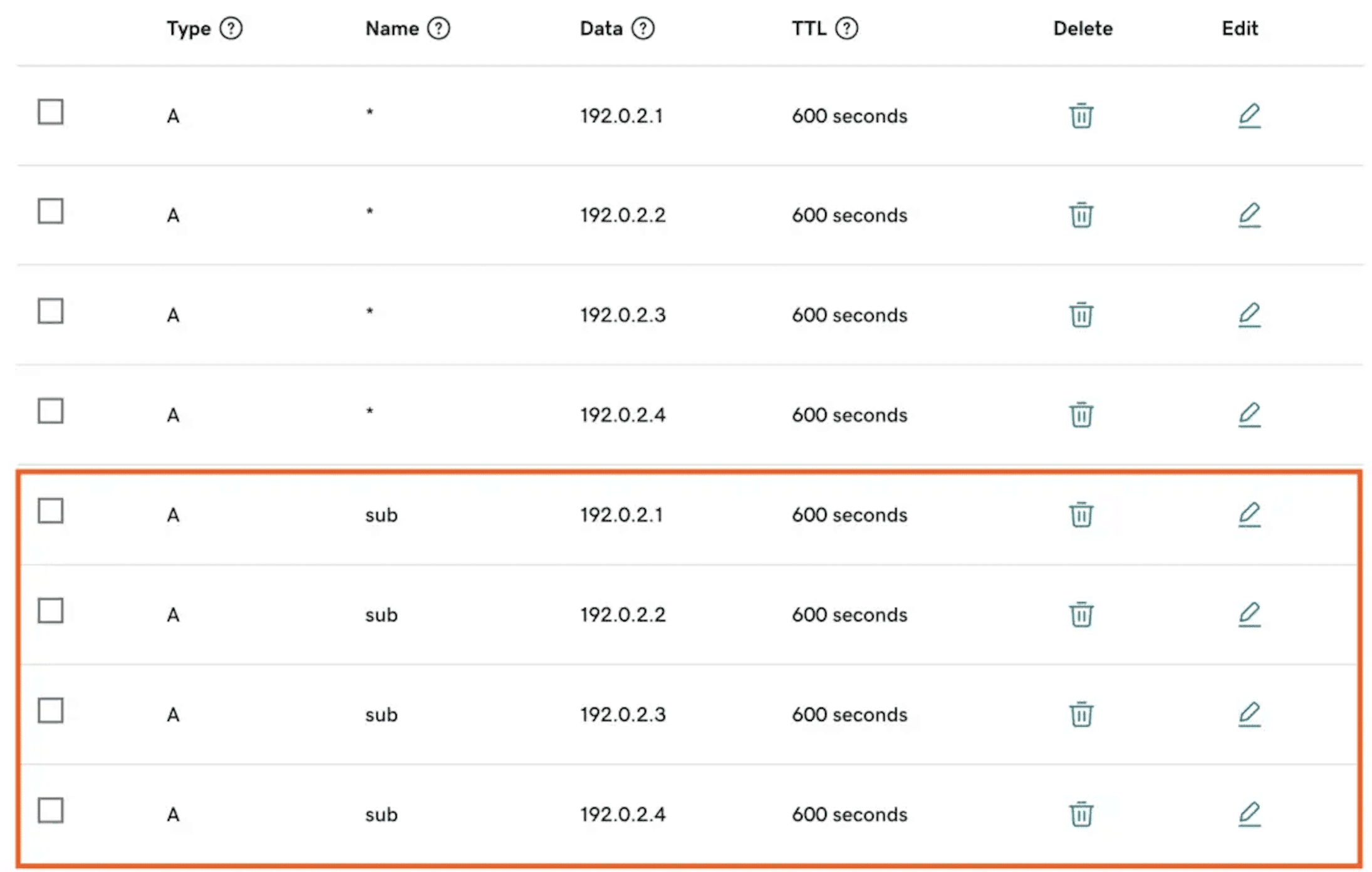Delete sub A record pointing to 192.0.2.1
Screen dimensions: 1372x872
pos(1081,515)
